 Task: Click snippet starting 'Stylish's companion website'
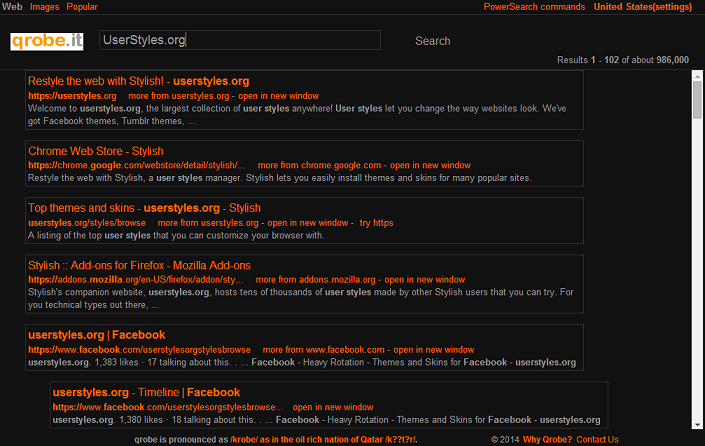click(301, 298)
